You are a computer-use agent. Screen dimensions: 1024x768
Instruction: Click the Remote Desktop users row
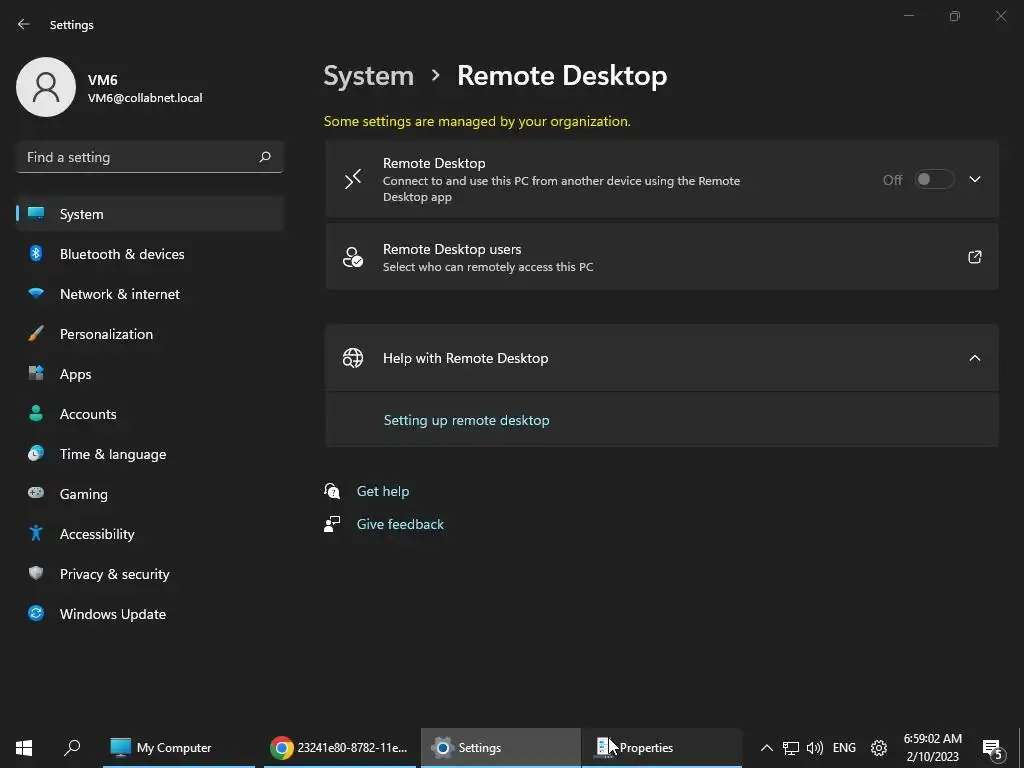click(662, 257)
